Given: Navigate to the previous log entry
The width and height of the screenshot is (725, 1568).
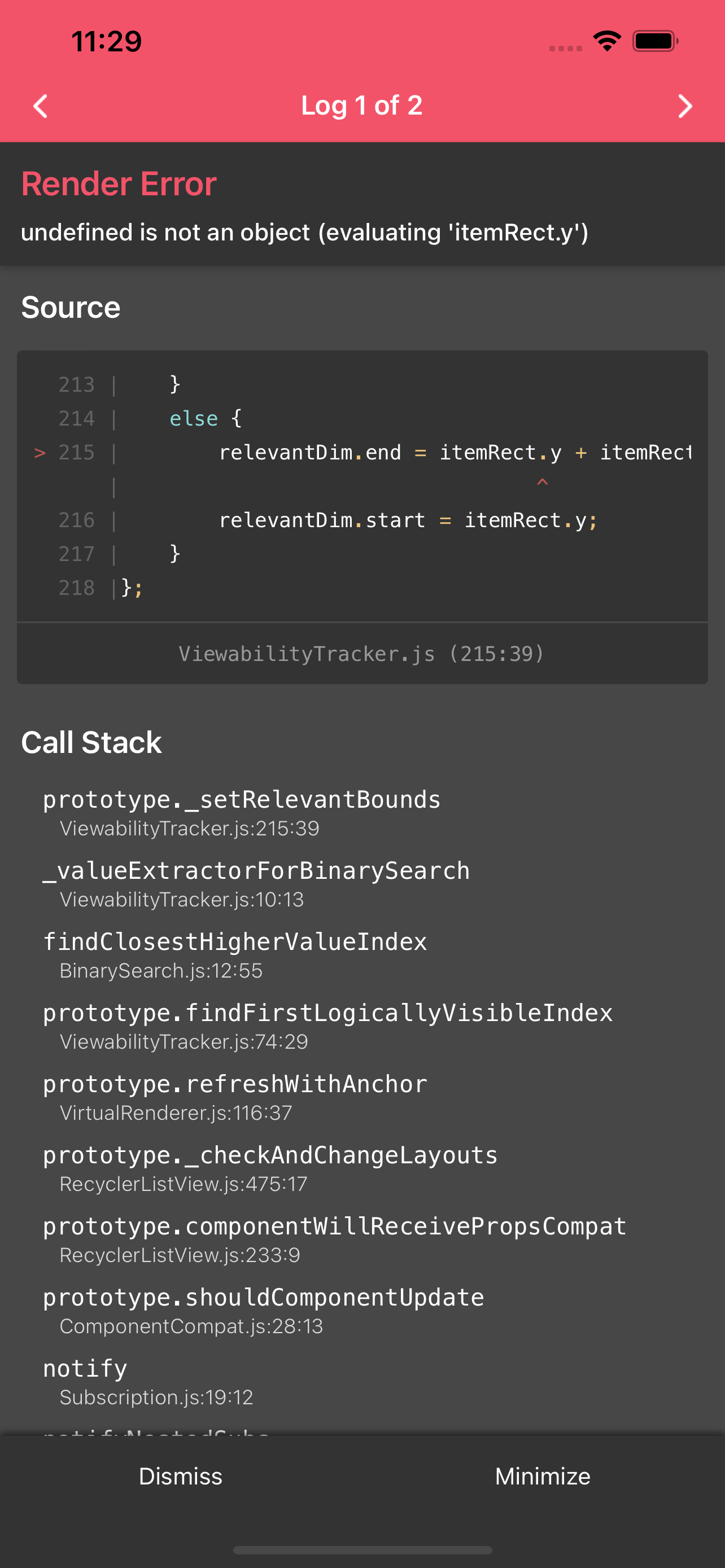Looking at the screenshot, I should point(40,106).
